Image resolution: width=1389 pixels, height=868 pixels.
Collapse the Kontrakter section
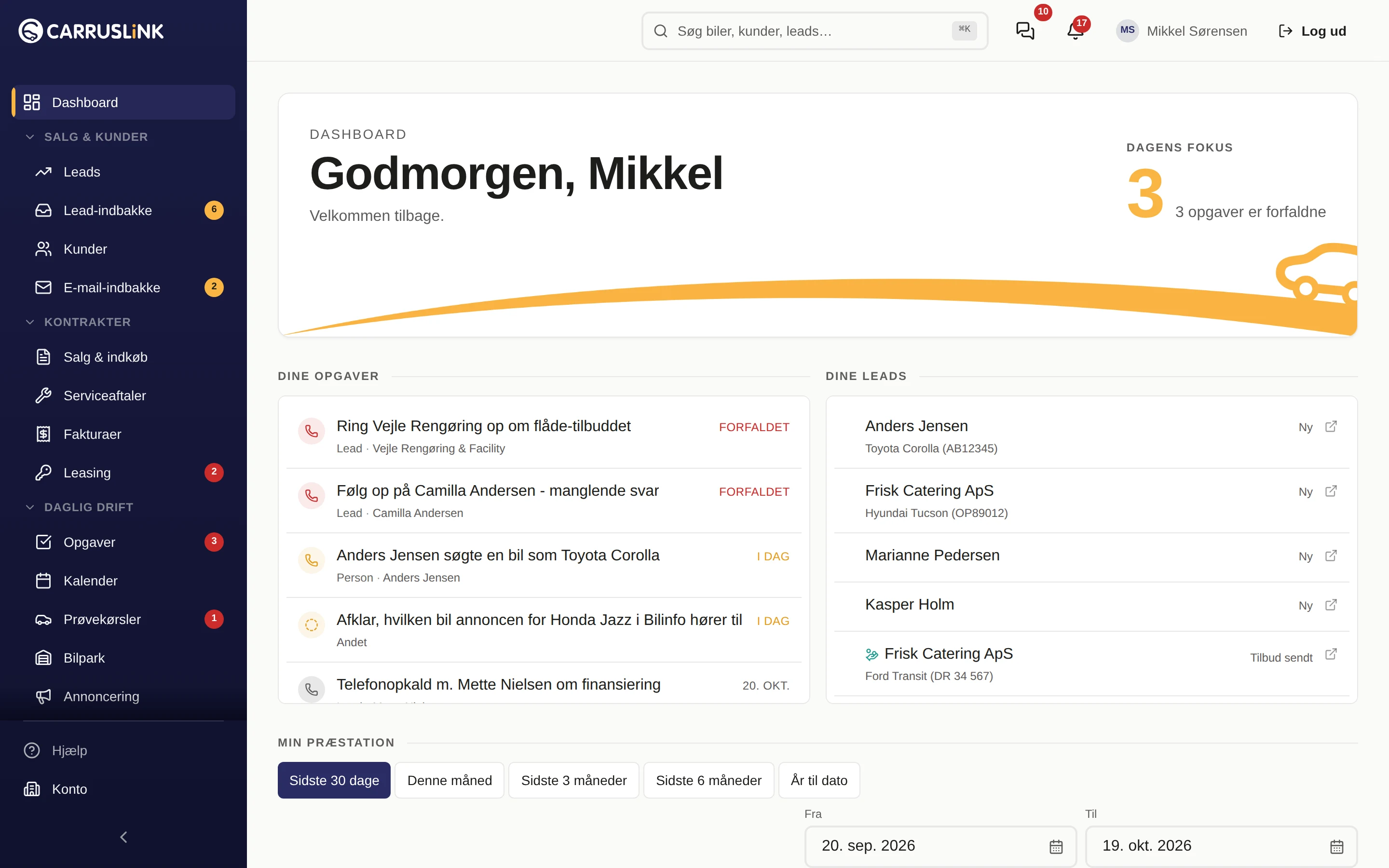click(x=79, y=322)
